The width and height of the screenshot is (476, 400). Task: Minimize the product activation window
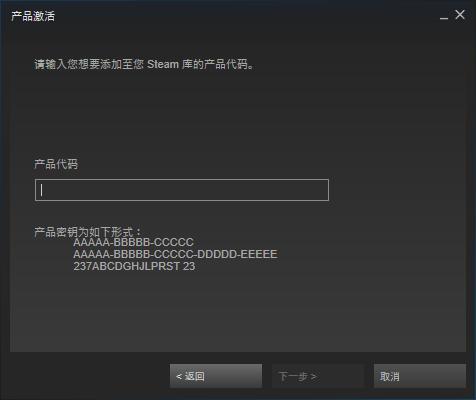click(444, 17)
